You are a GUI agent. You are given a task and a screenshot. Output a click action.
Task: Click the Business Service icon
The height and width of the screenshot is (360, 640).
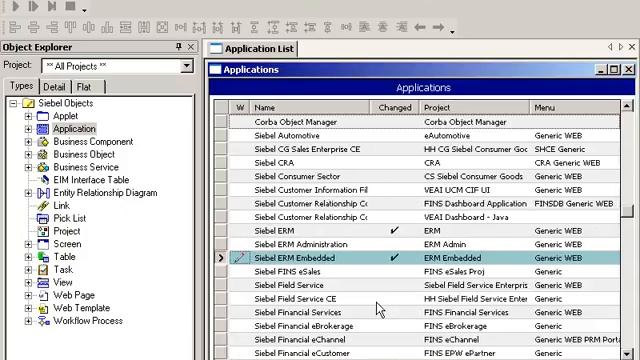[43, 167]
